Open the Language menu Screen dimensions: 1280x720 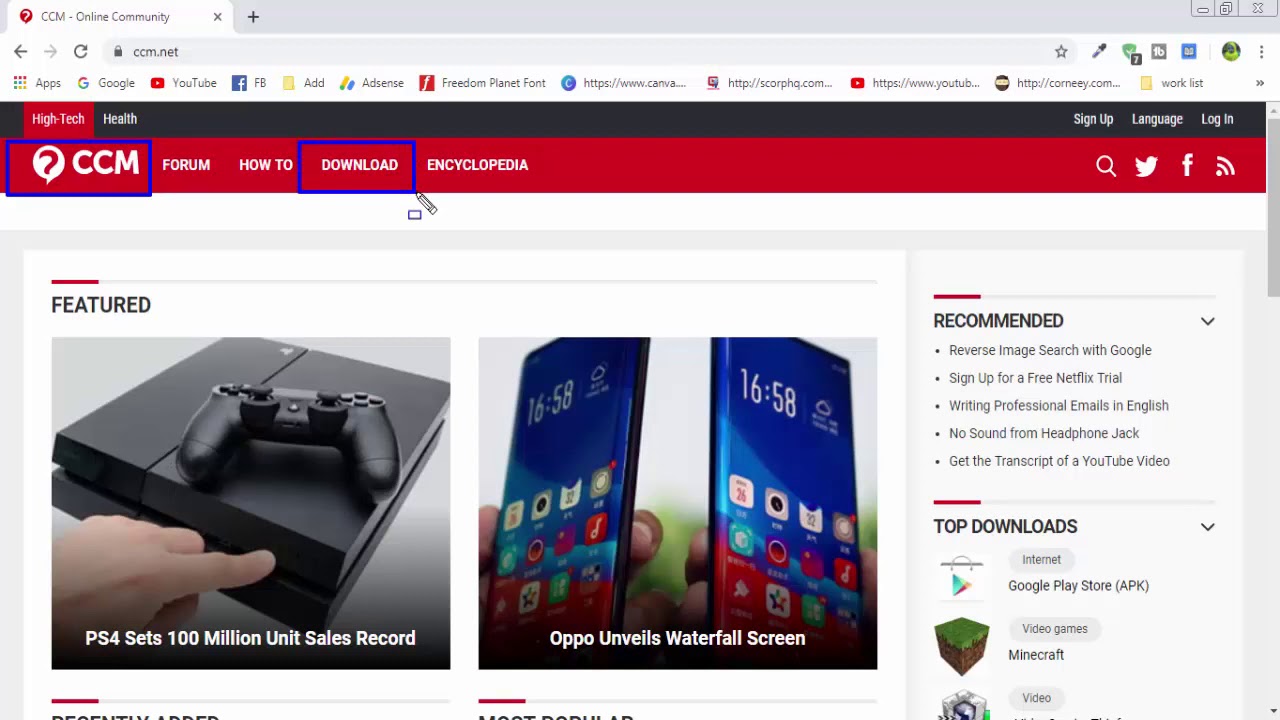(1157, 119)
